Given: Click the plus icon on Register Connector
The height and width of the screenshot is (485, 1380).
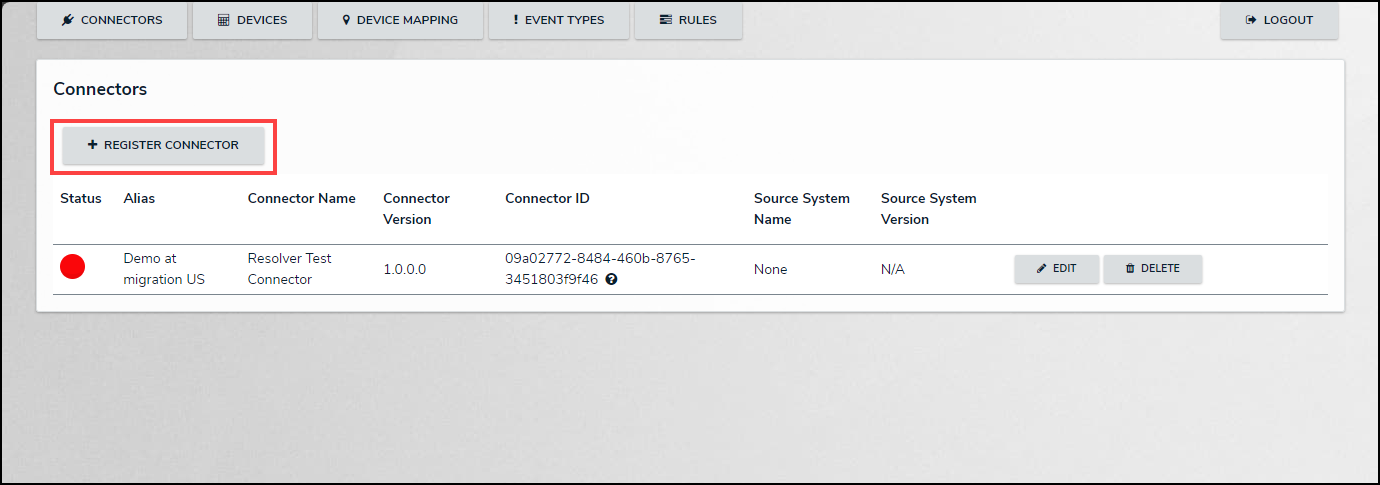Looking at the screenshot, I should (93, 145).
